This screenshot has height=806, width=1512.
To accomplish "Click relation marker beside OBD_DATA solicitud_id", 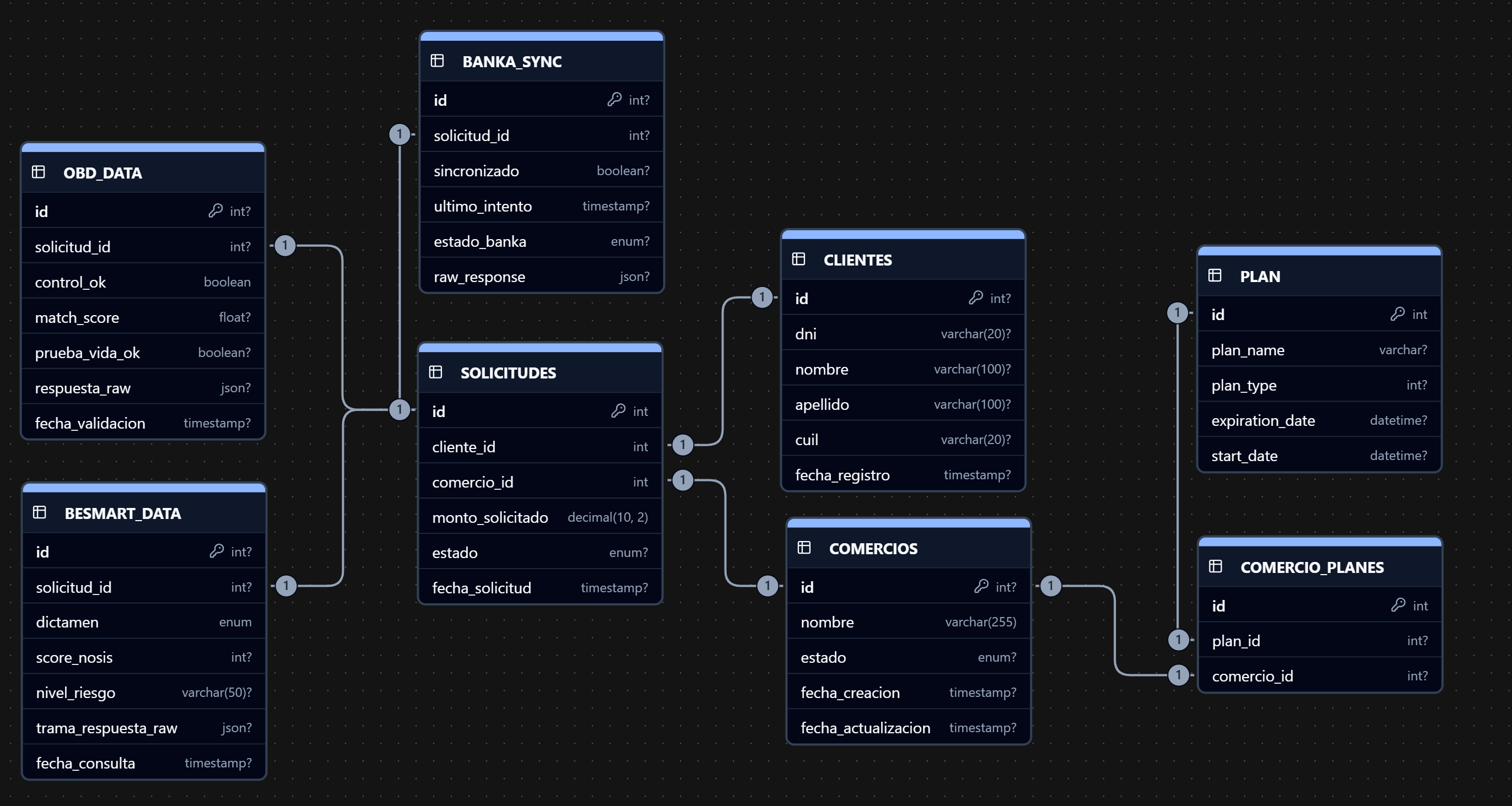I will (x=285, y=245).
